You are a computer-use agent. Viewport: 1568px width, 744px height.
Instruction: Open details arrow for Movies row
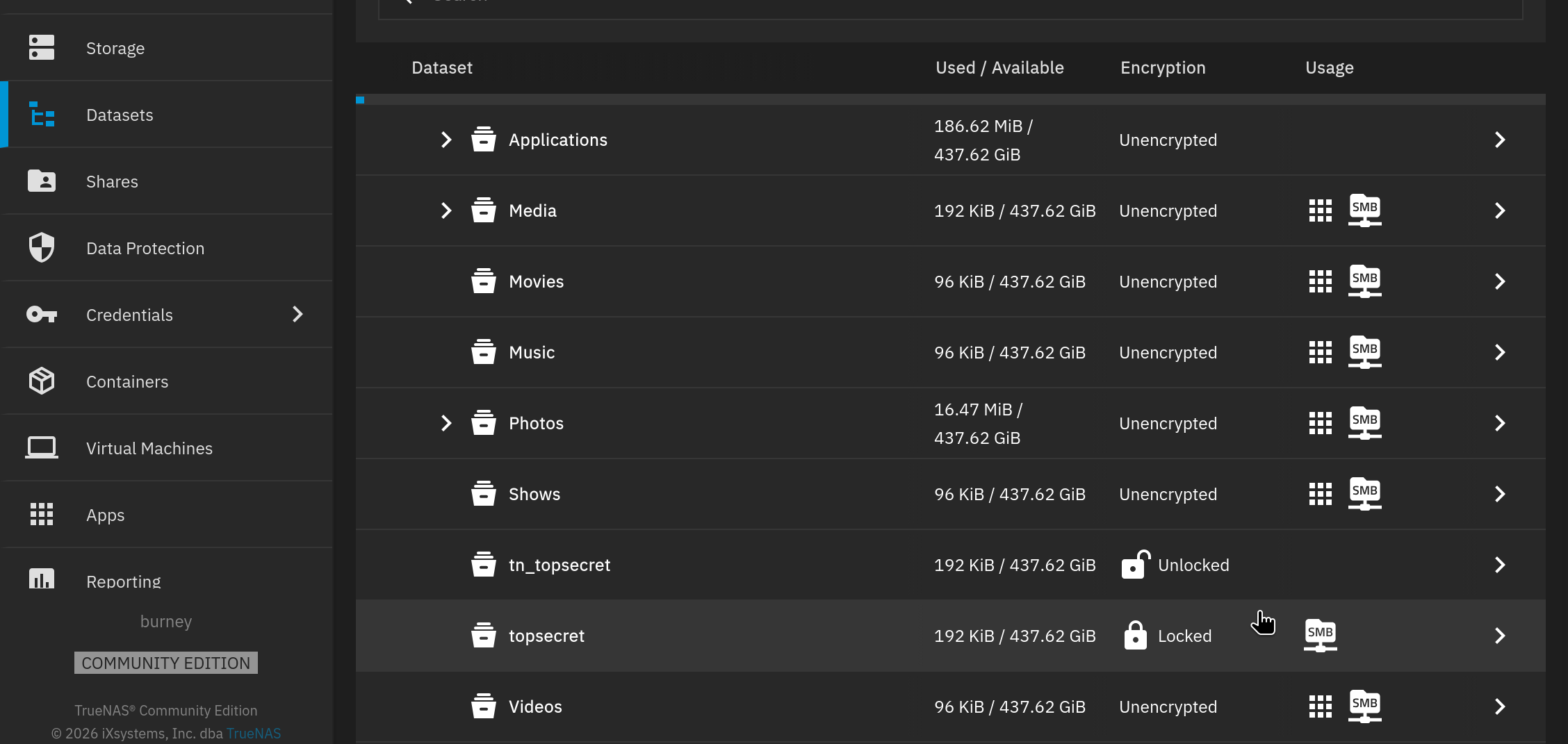(1500, 281)
